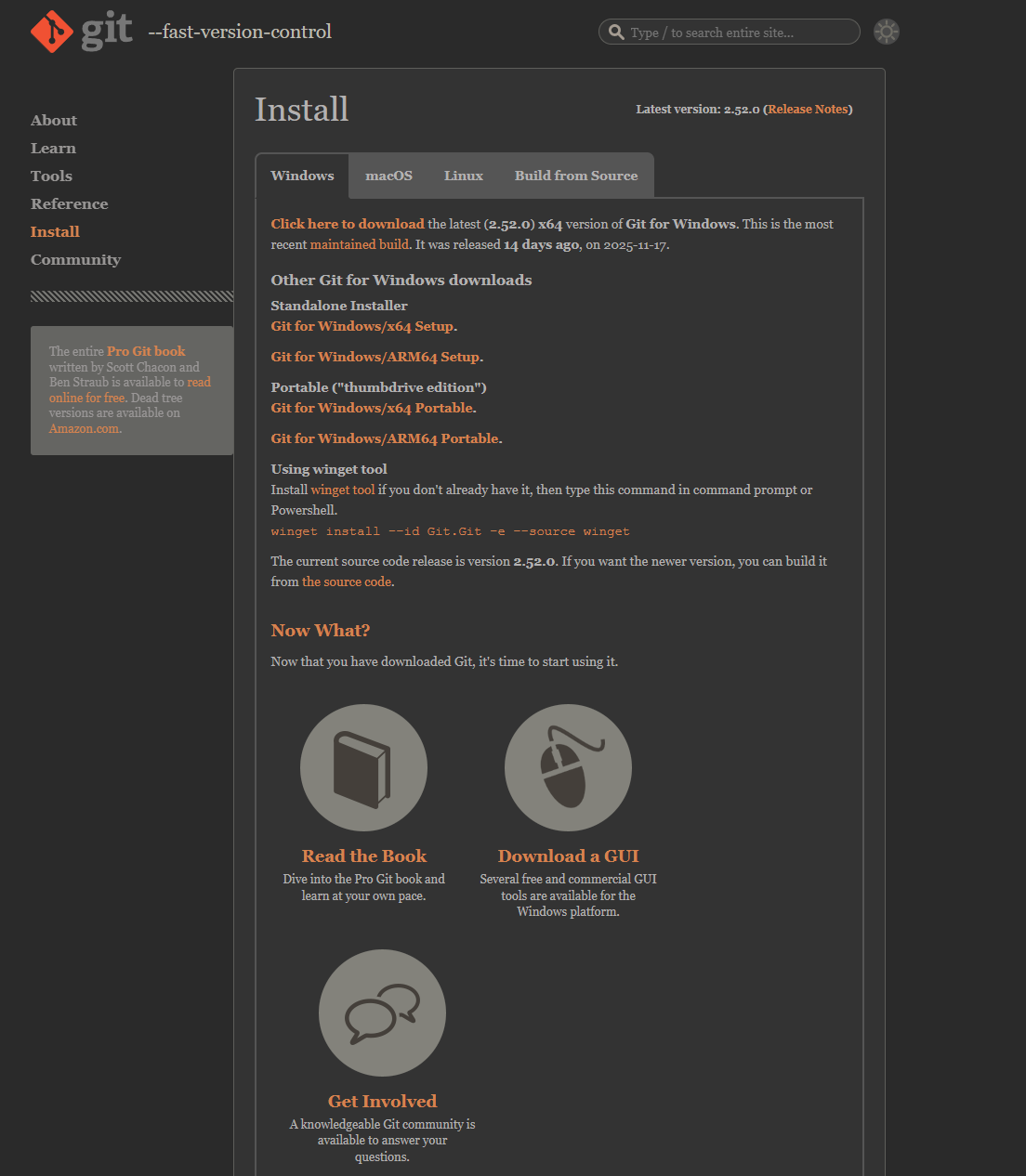Open the book icon for Read the Book

coord(363,767)
